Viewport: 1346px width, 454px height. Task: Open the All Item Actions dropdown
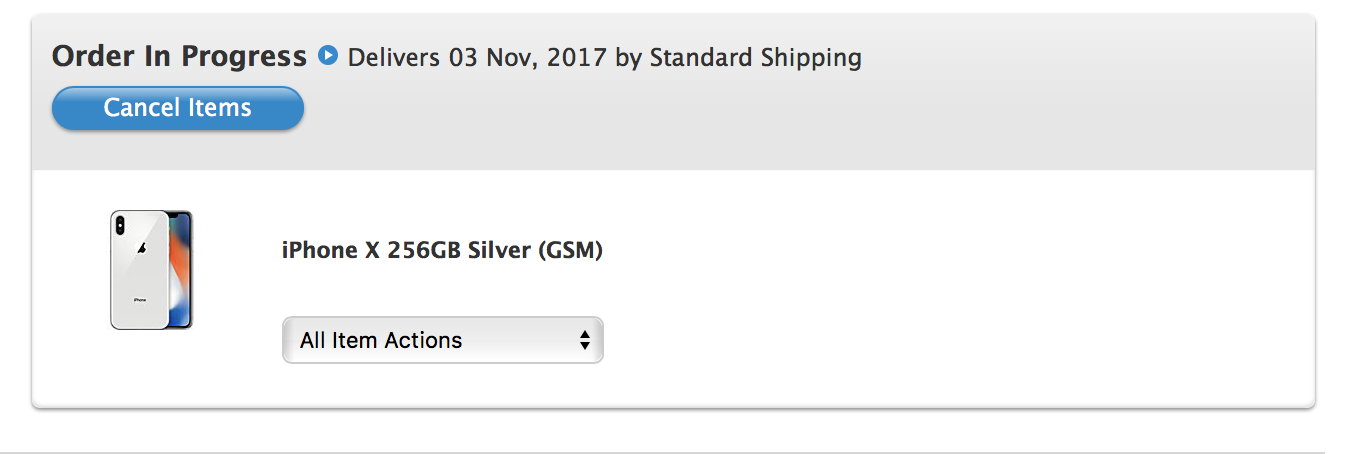[442, 340]
